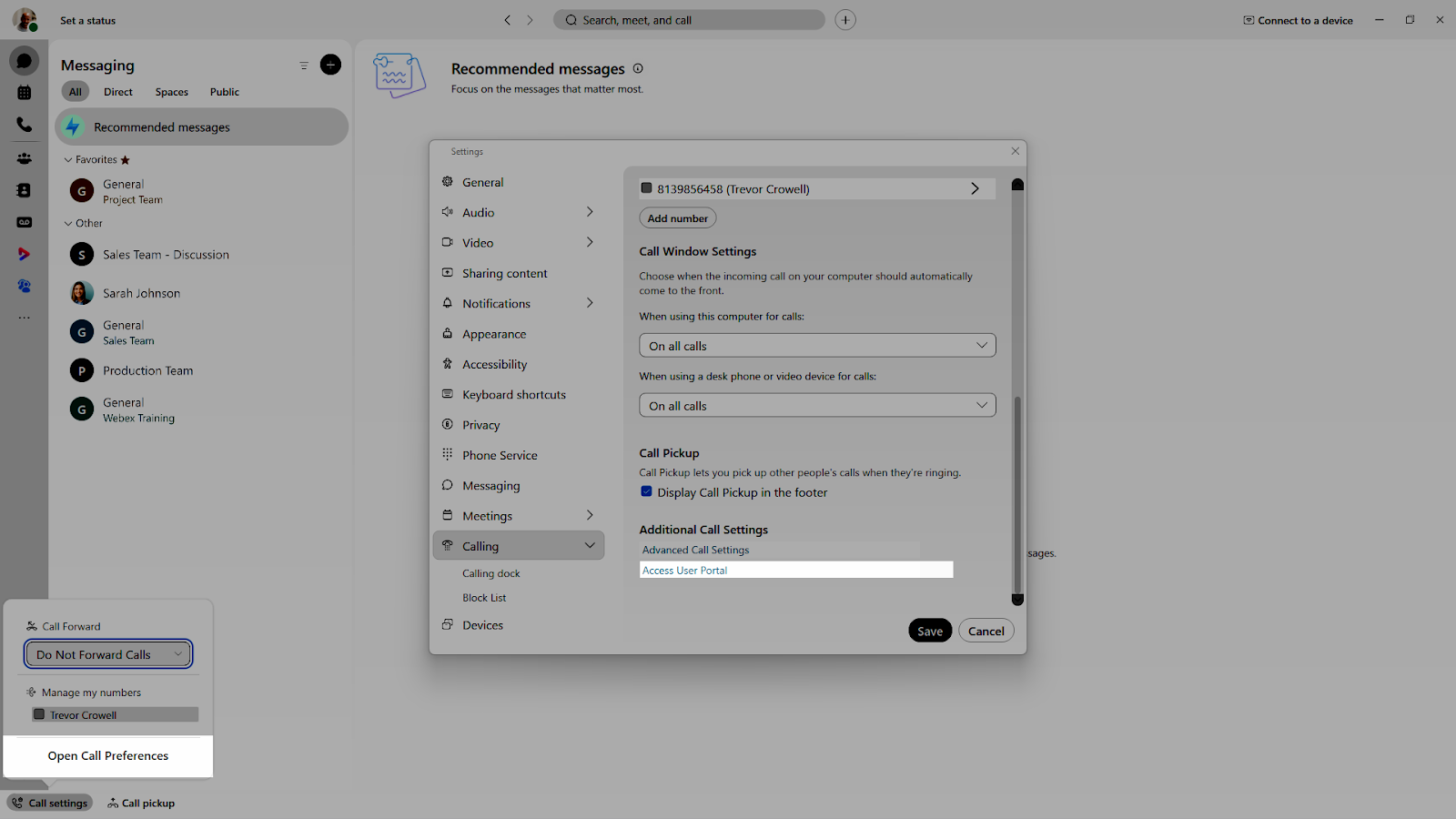
Task: Select Calling dock sub-item
Action: (x=491, y=573)
